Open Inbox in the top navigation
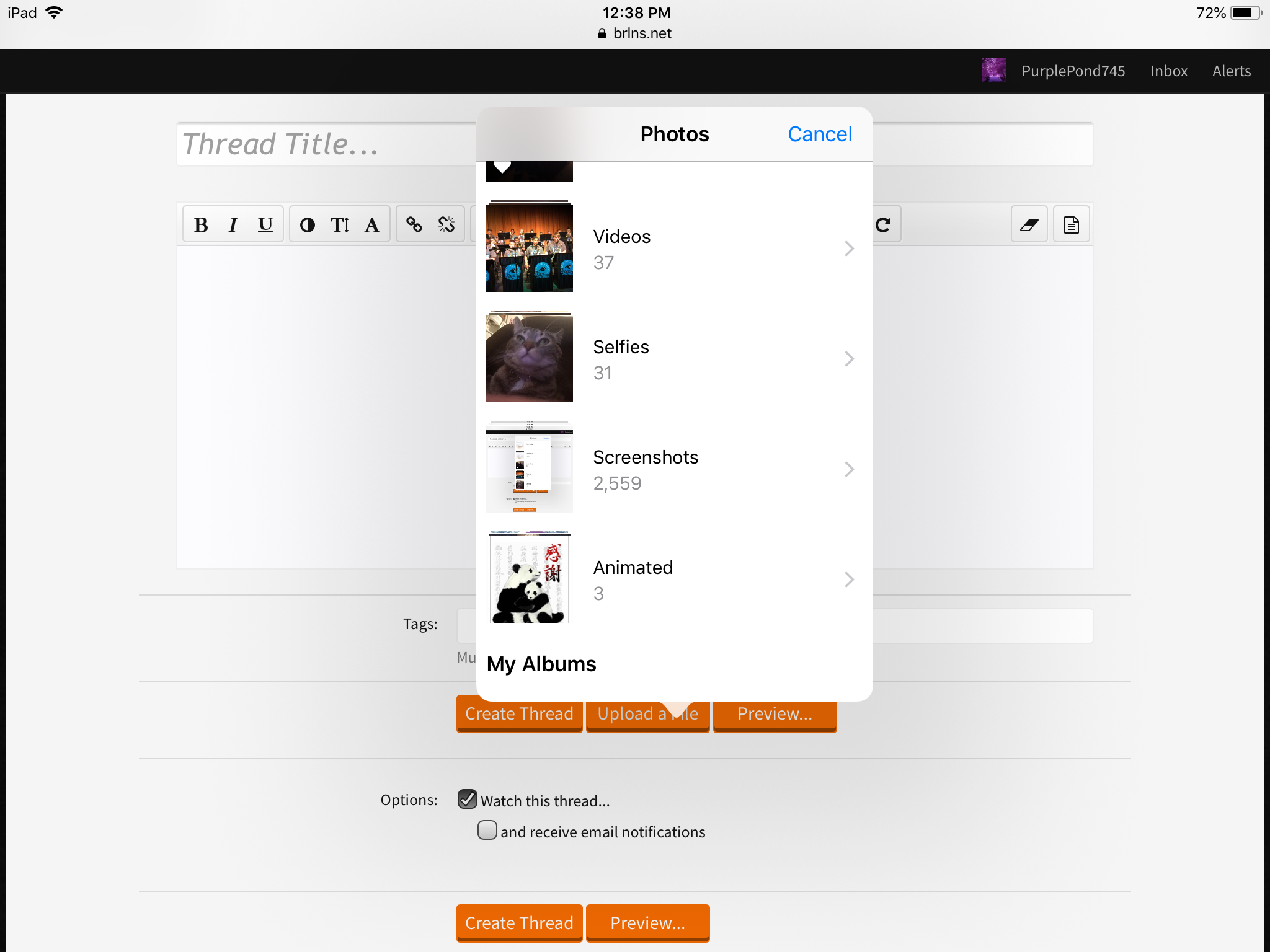 point(1169,71)
